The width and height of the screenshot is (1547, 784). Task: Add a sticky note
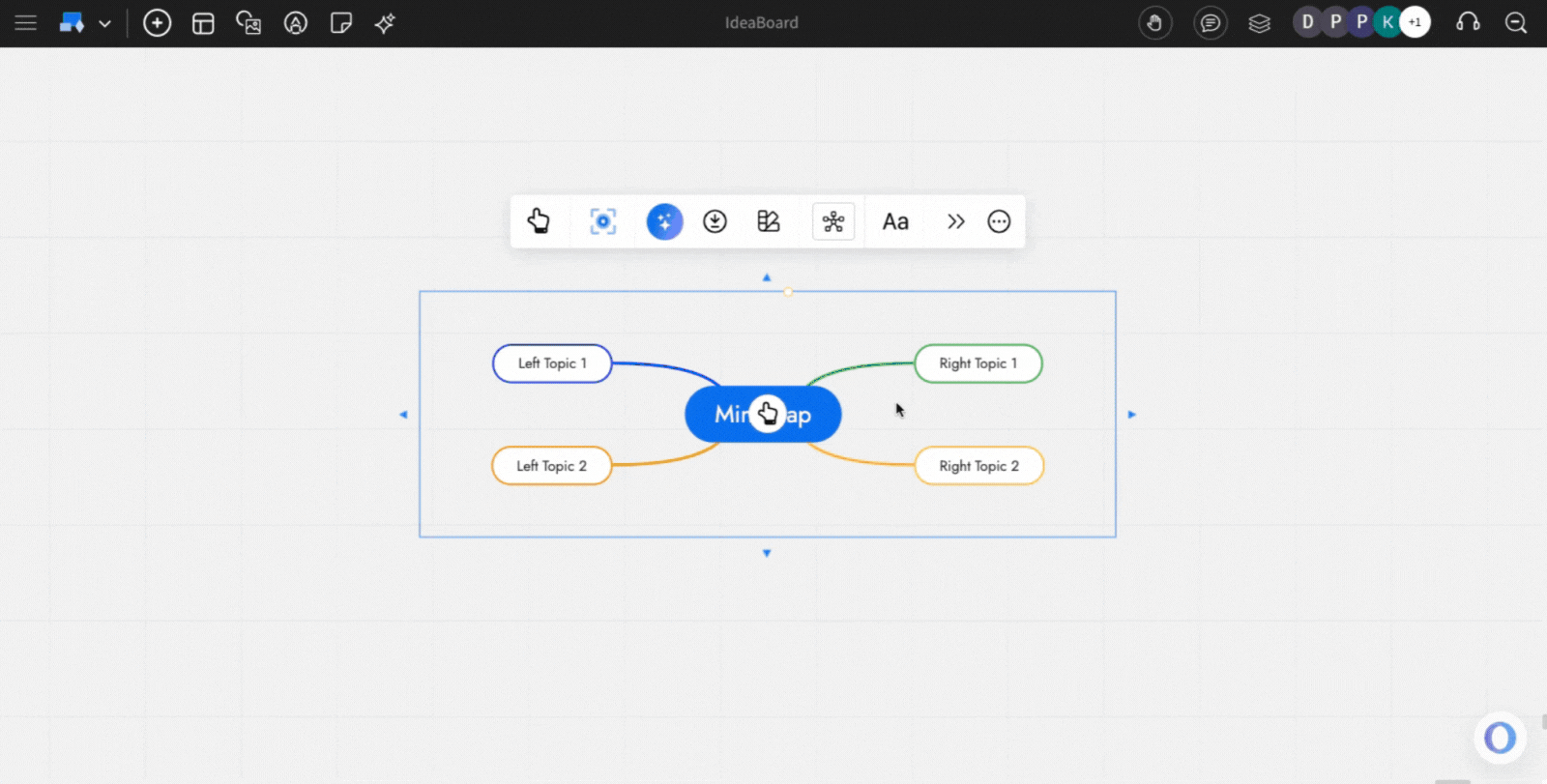click(x=340, y=23)
